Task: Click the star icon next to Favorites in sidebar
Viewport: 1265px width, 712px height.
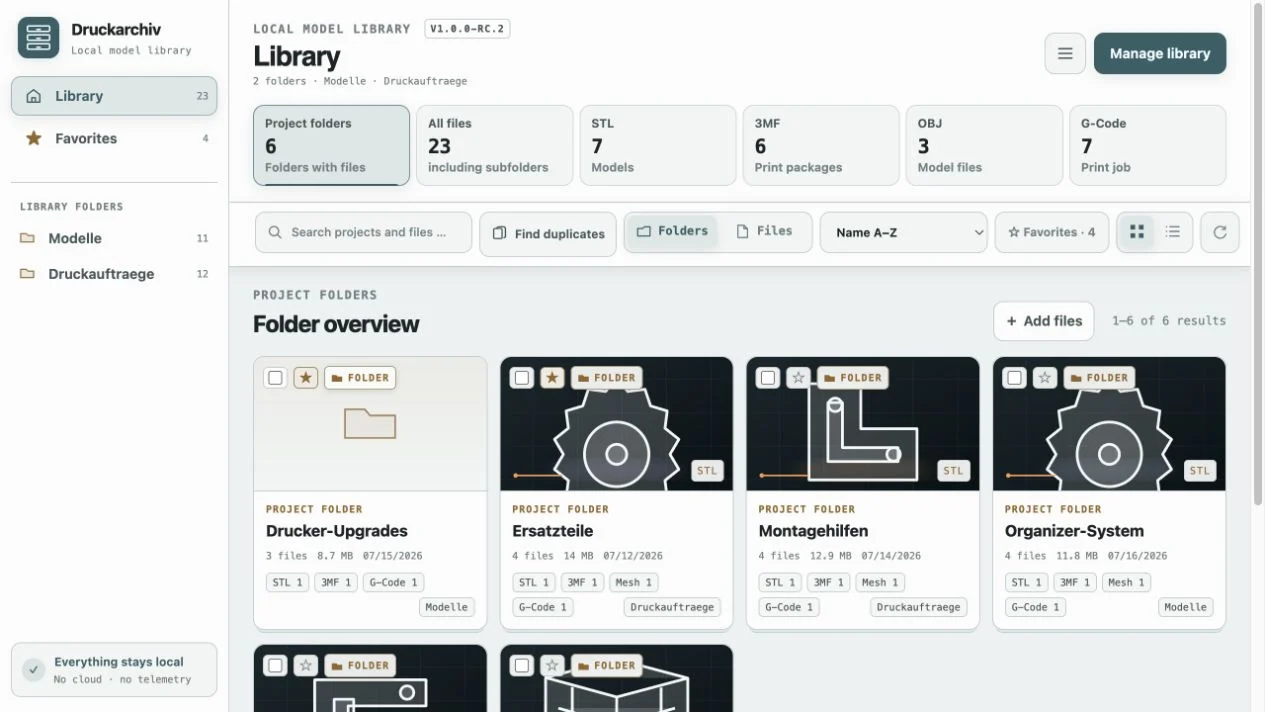Action: [x=34, y=138]
